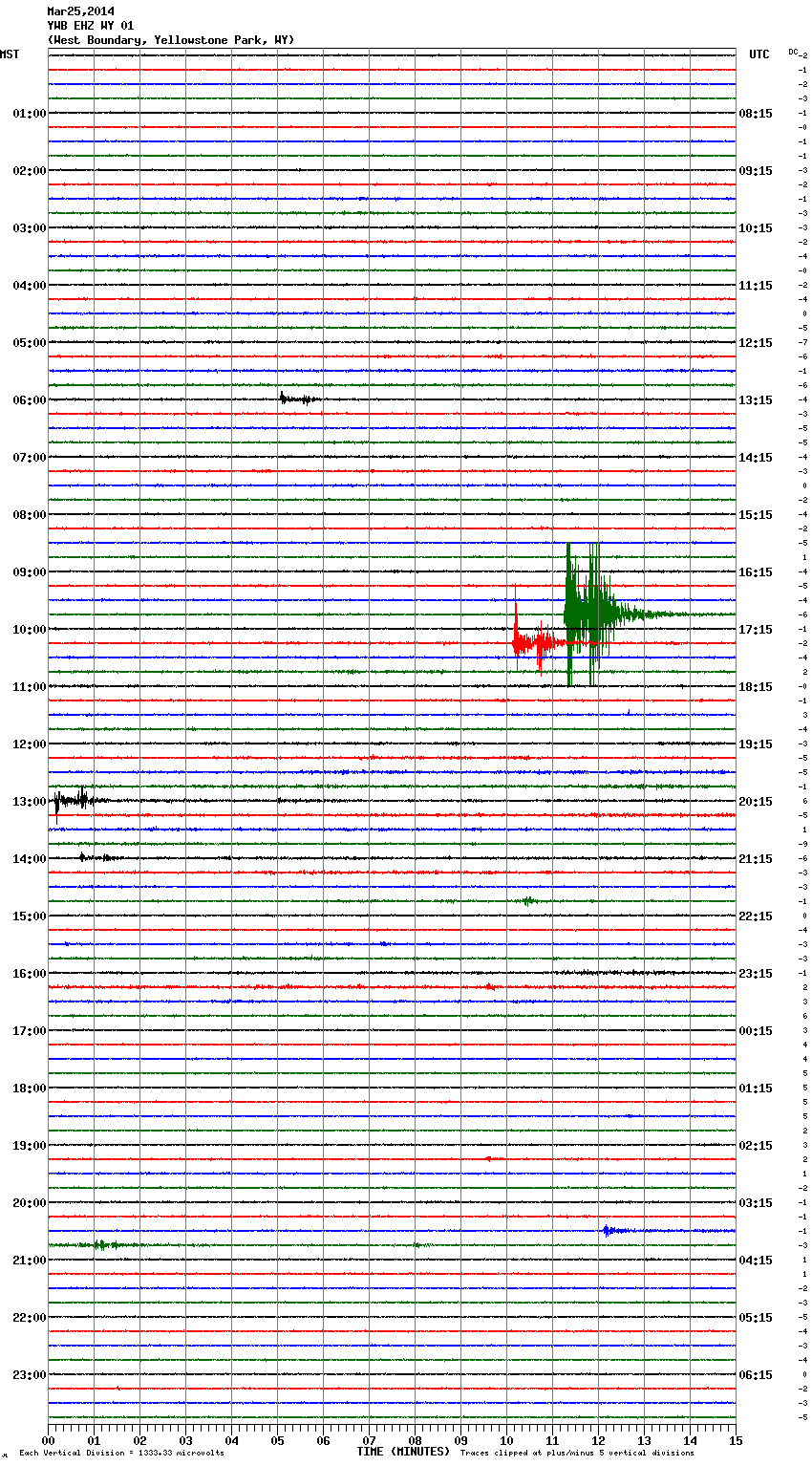812x1466 pixels.
Task: Click the 17:15 UTC time label
Action: point(756,630)
